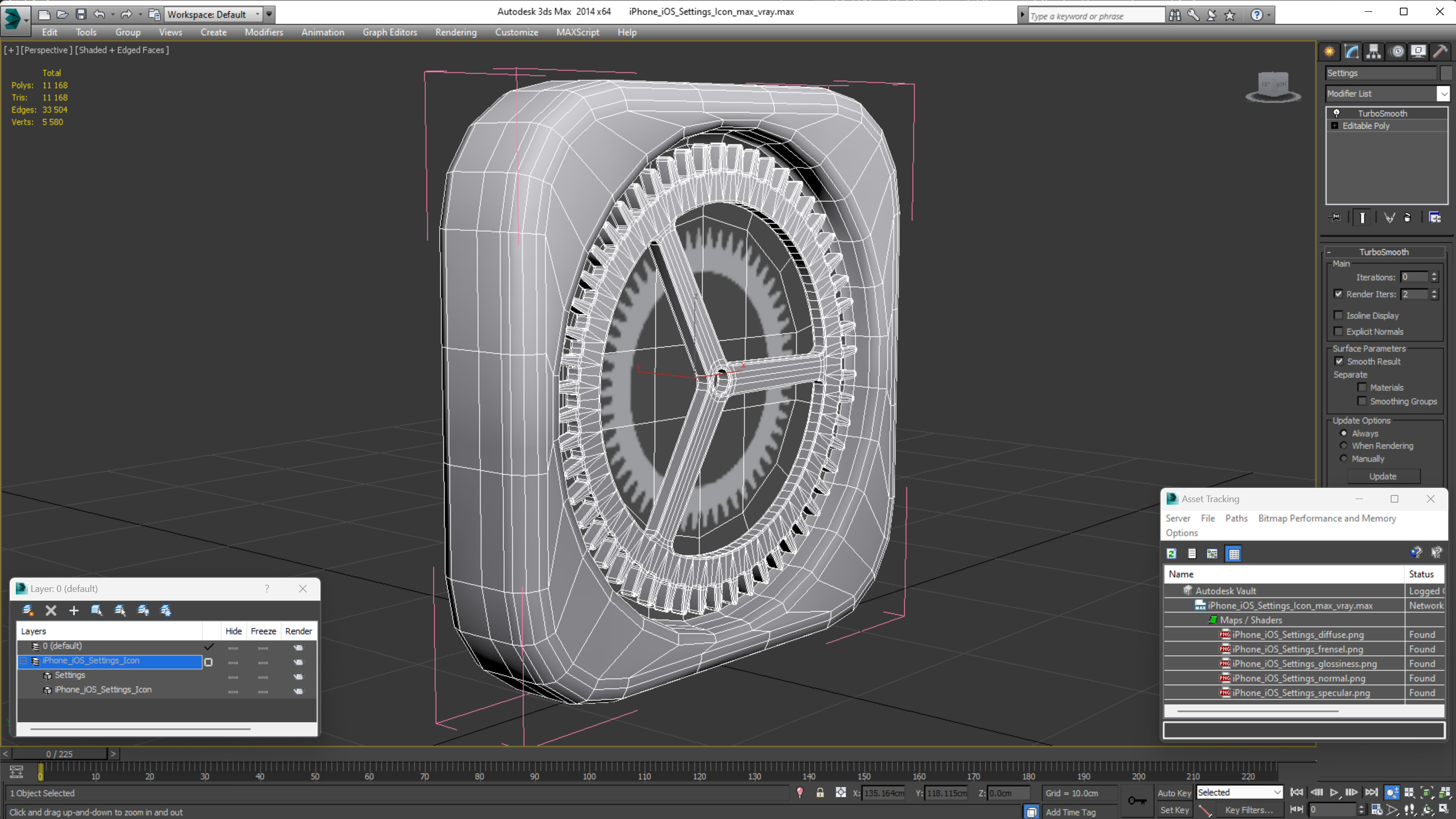The image size is (1456, 819).
Task: Open the Motion command panel tab
Action: point(1397,52)
